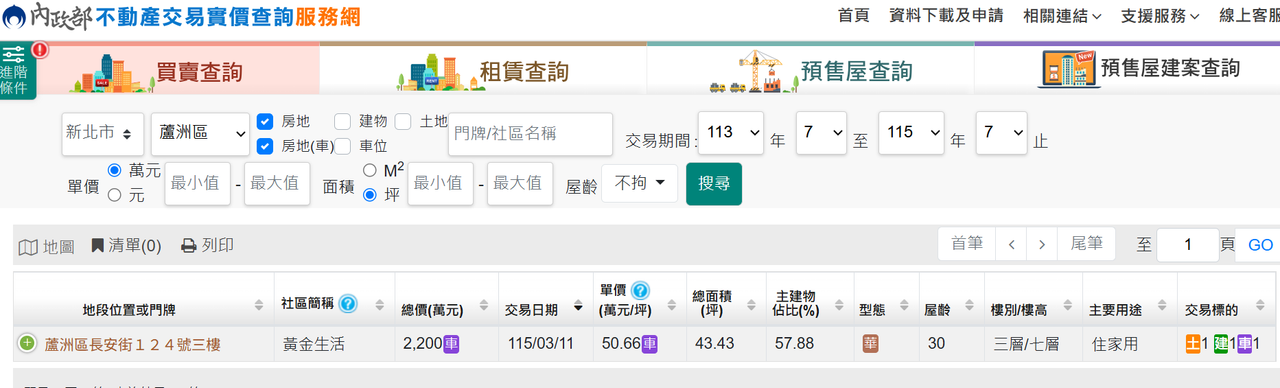Click the help icon beside 社區簡稱

(x=348, y=303)
